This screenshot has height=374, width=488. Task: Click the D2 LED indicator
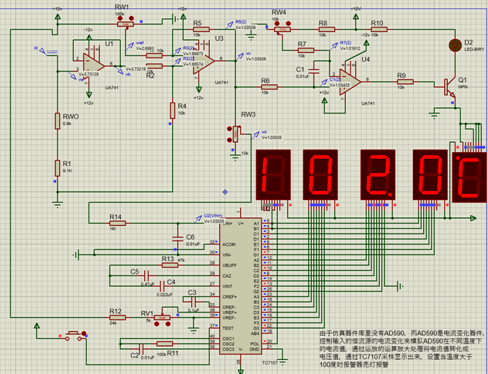(455, 45)
